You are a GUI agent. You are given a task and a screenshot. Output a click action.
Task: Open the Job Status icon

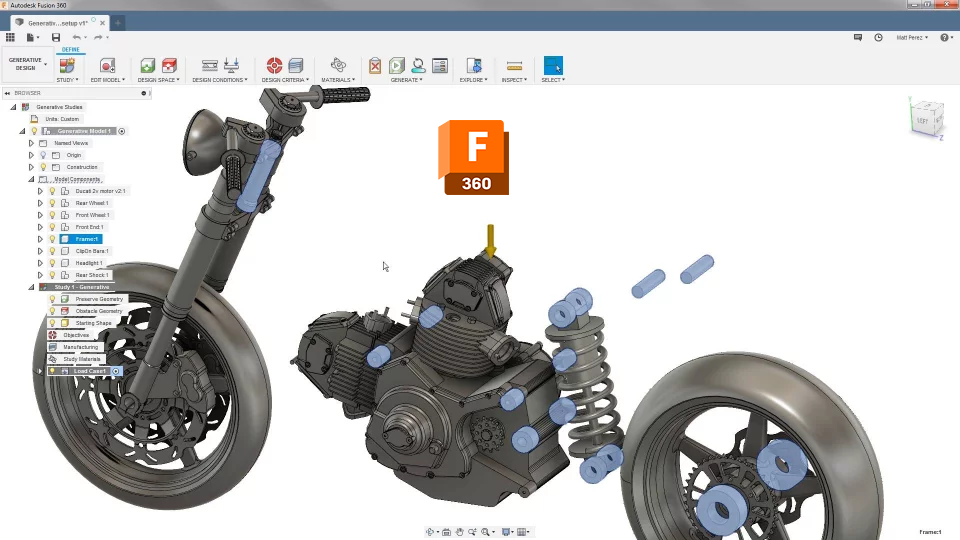[x=440, y=66]
